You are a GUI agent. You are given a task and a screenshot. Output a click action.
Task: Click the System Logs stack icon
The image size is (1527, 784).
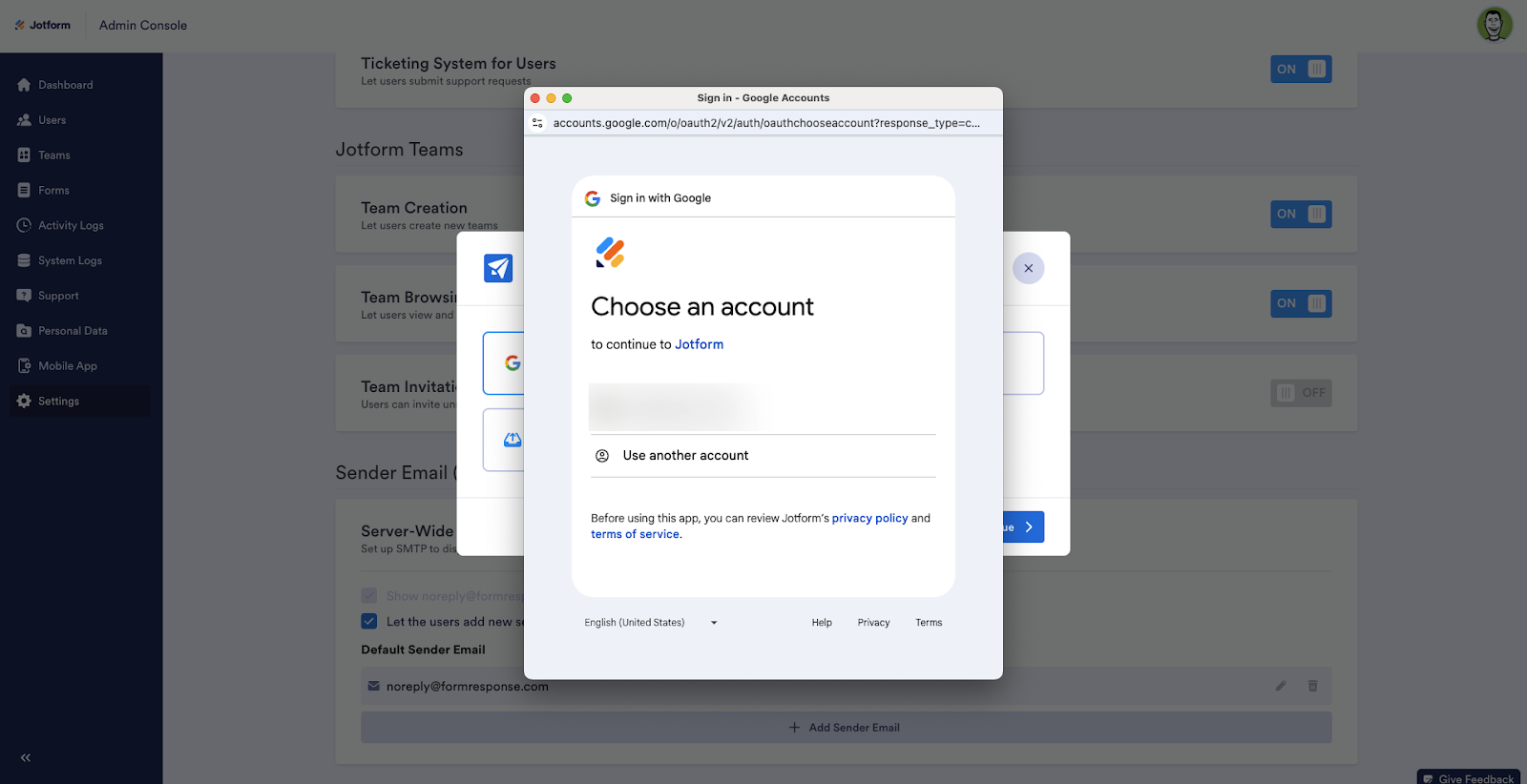(24, 260)
